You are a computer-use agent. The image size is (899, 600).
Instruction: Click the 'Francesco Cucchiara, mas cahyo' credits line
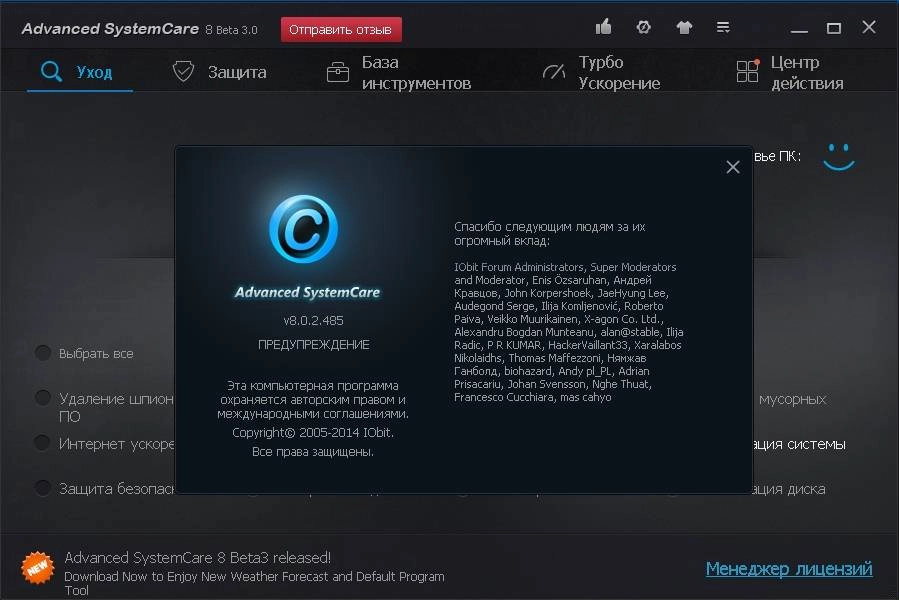coord(533,397)
